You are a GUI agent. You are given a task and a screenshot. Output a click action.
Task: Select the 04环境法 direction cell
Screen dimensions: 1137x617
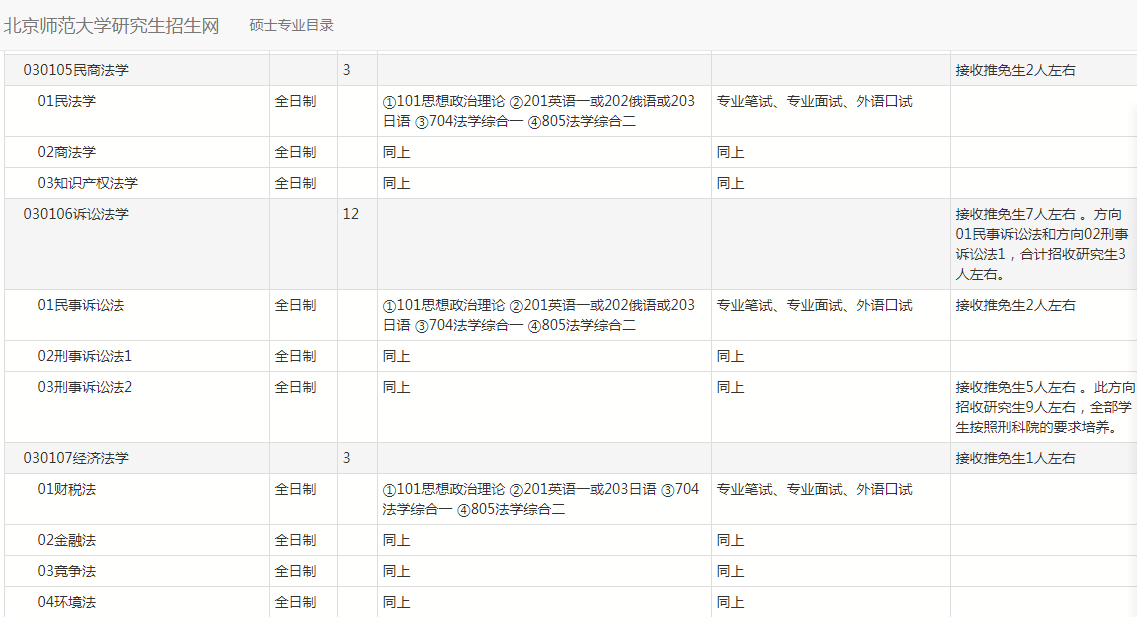pos(67,602)
